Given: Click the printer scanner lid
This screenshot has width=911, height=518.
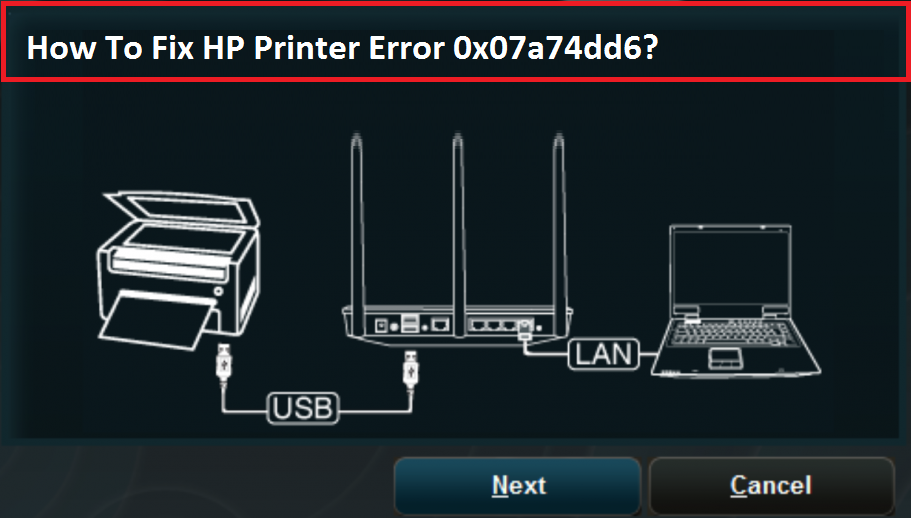Looking at the screenshot, I should click(182, 211).
